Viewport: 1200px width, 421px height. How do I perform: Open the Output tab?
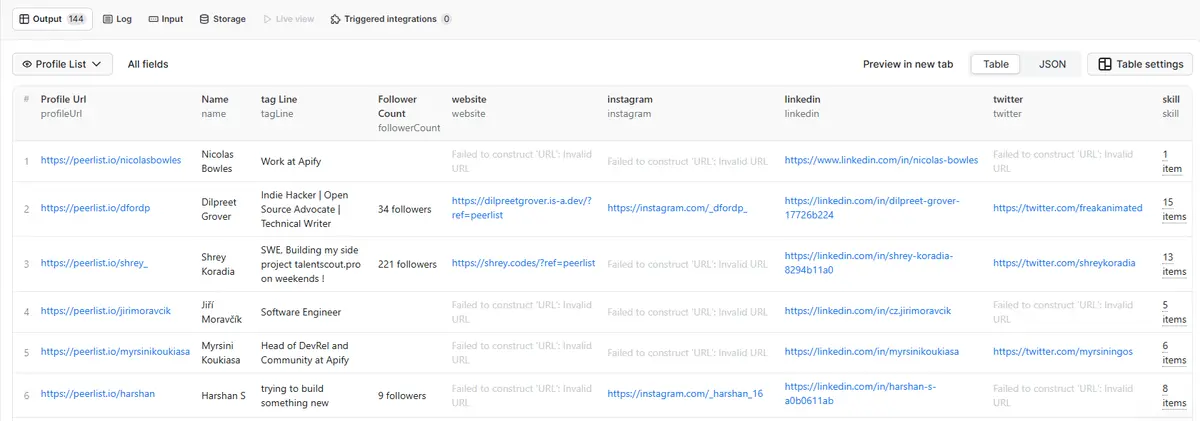pyautogui.click(x=52, y=19)
